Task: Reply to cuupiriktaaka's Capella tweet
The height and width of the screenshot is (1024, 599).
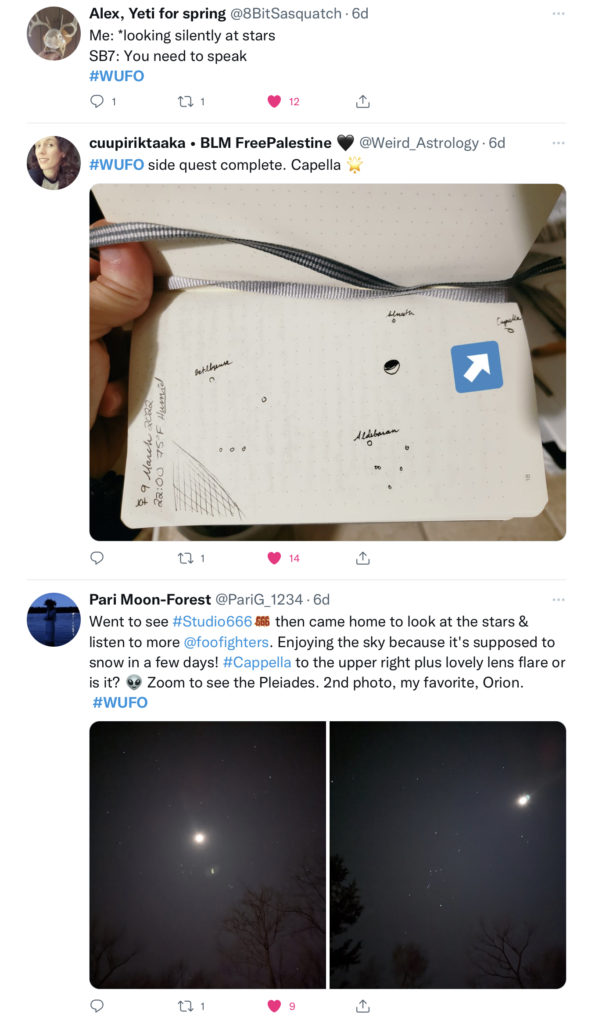Action: (97, 558)
